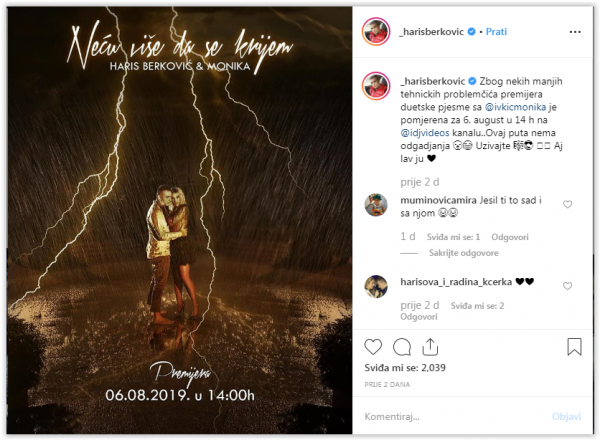This screenshot has width=600, height=440.
Task: Open the @ivkicmonika mention link
Action: 515,107
